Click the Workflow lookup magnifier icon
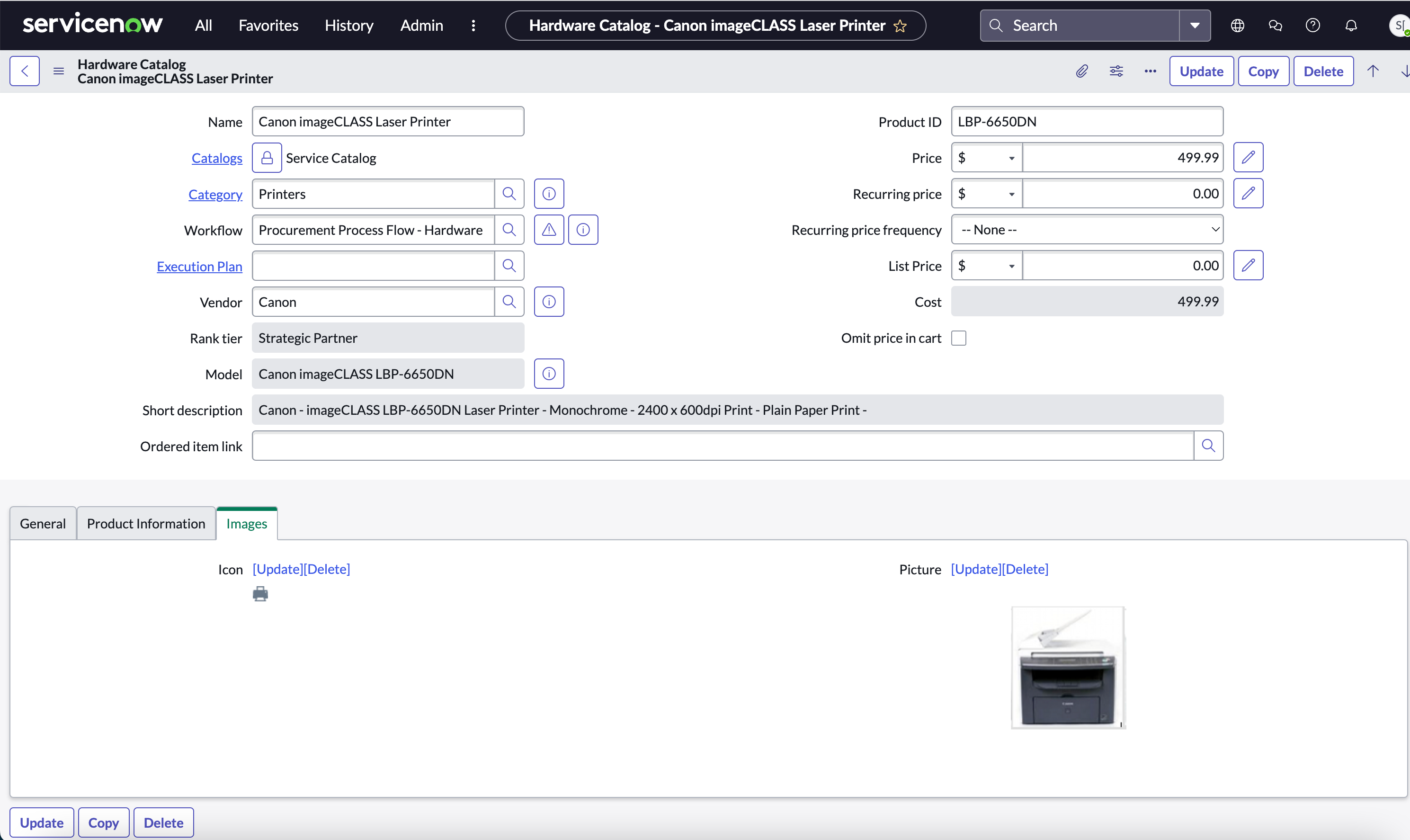This screenshot has height=840, width=1410. click(509, 230)
